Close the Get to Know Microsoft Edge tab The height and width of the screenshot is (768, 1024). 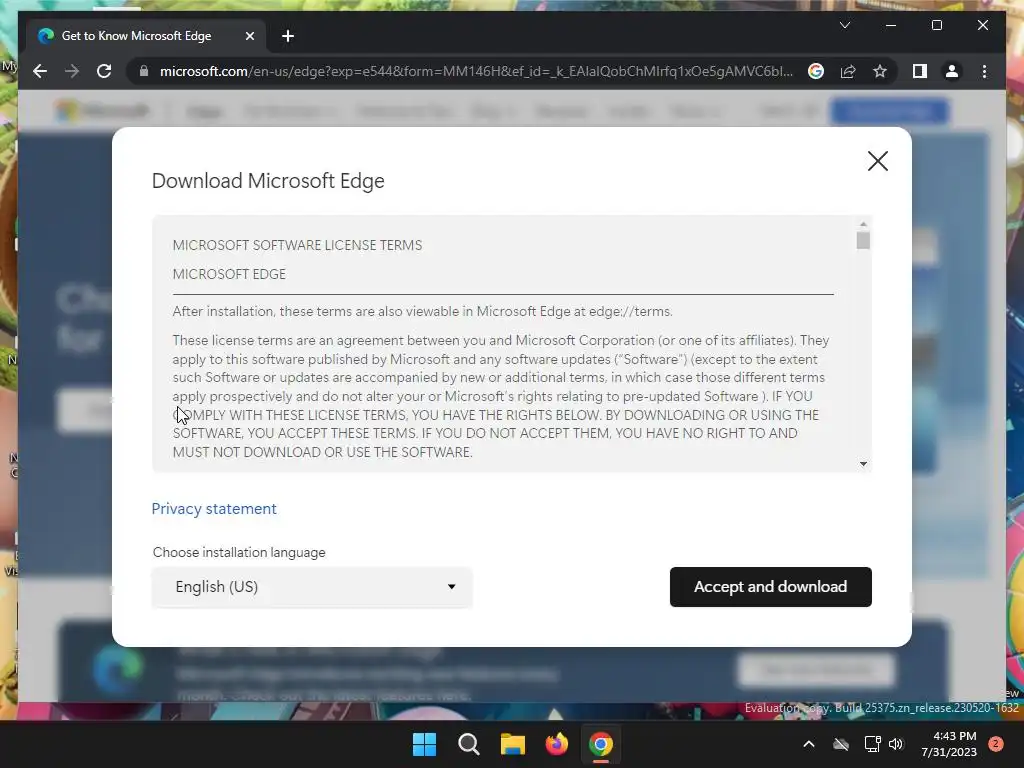[x=249, y=36]
